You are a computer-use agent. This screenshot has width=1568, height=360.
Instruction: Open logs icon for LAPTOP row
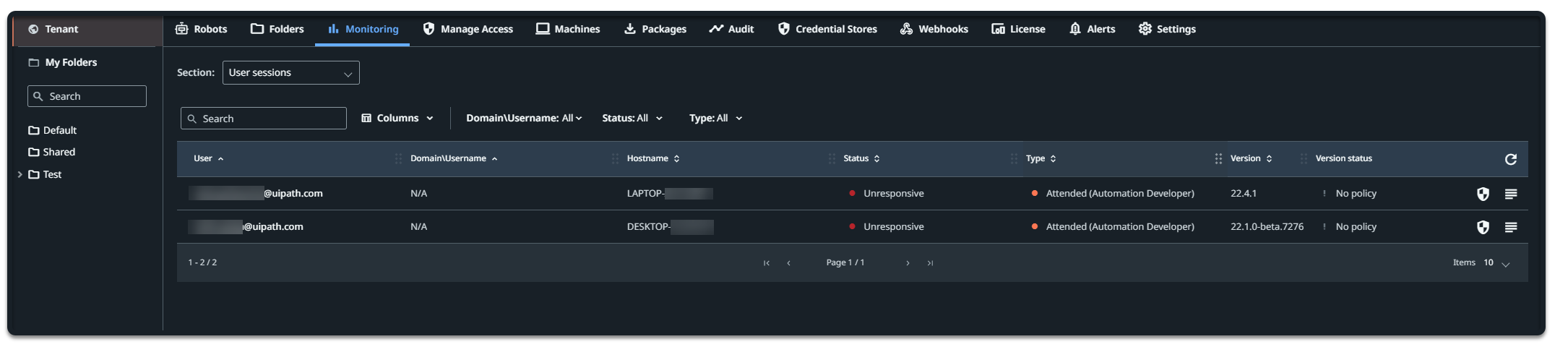[1510, 194]
